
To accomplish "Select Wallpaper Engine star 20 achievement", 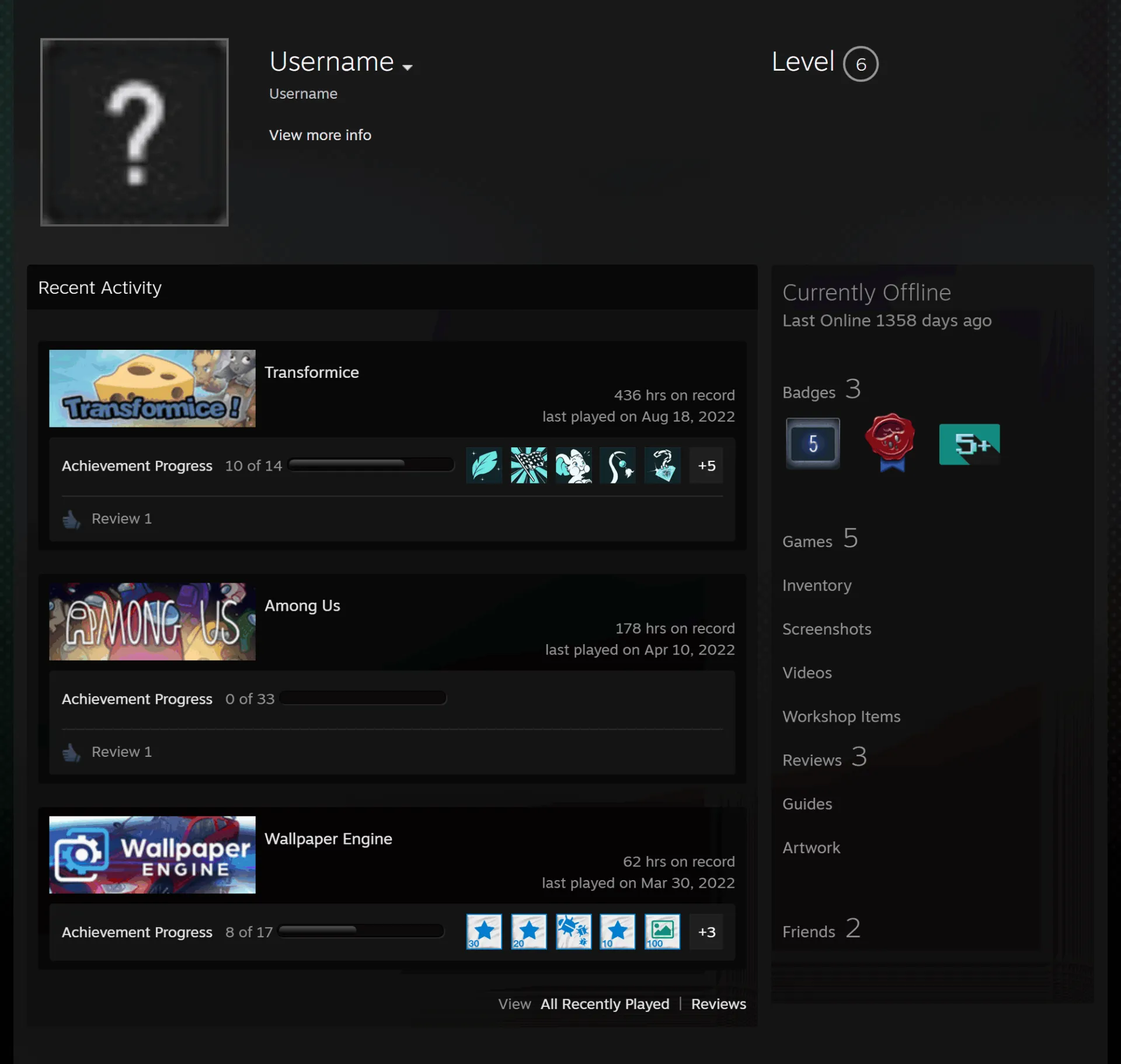I will (529, 931).
